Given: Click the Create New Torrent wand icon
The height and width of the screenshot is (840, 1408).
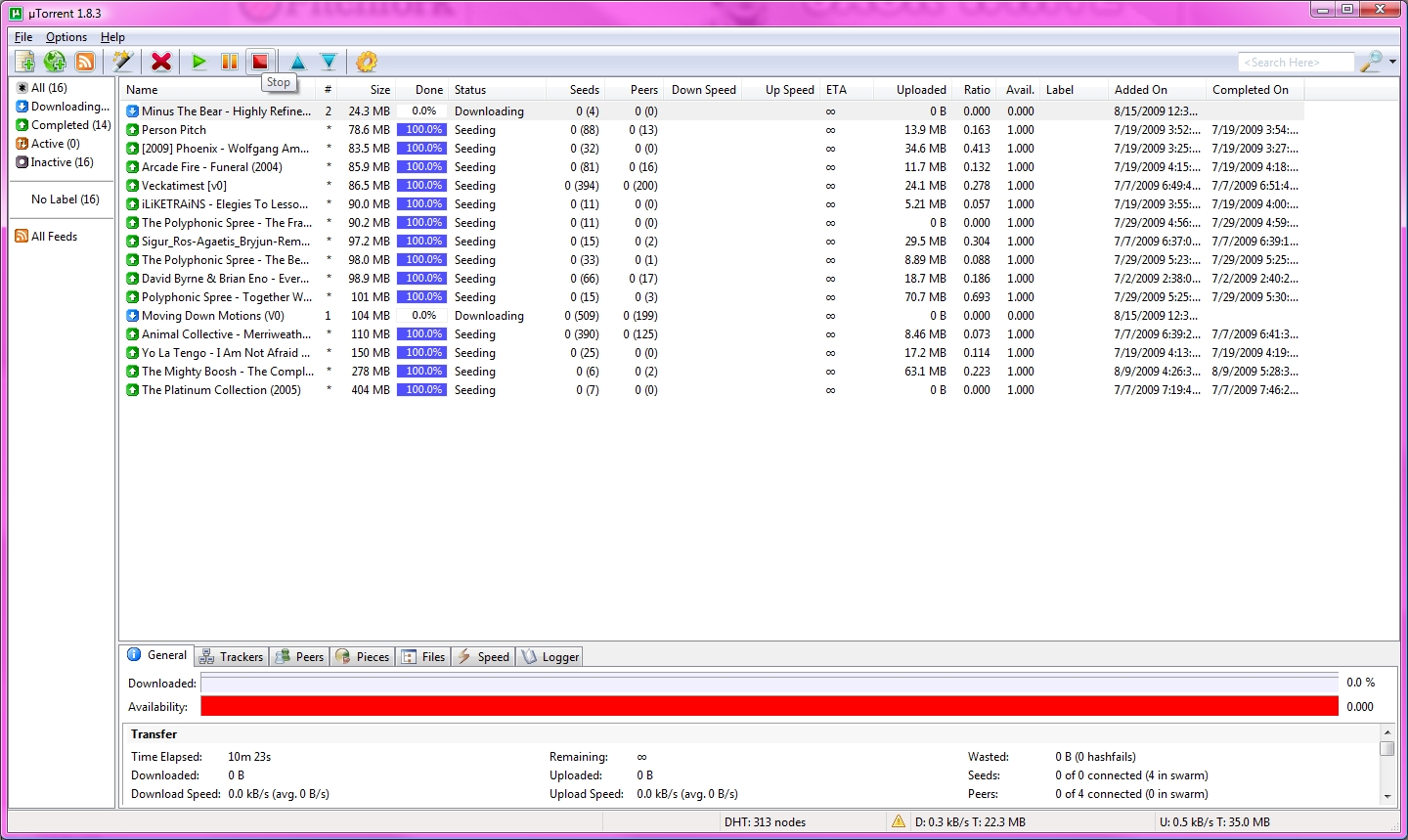Looking at the screenshot, I should coord(122,62).
